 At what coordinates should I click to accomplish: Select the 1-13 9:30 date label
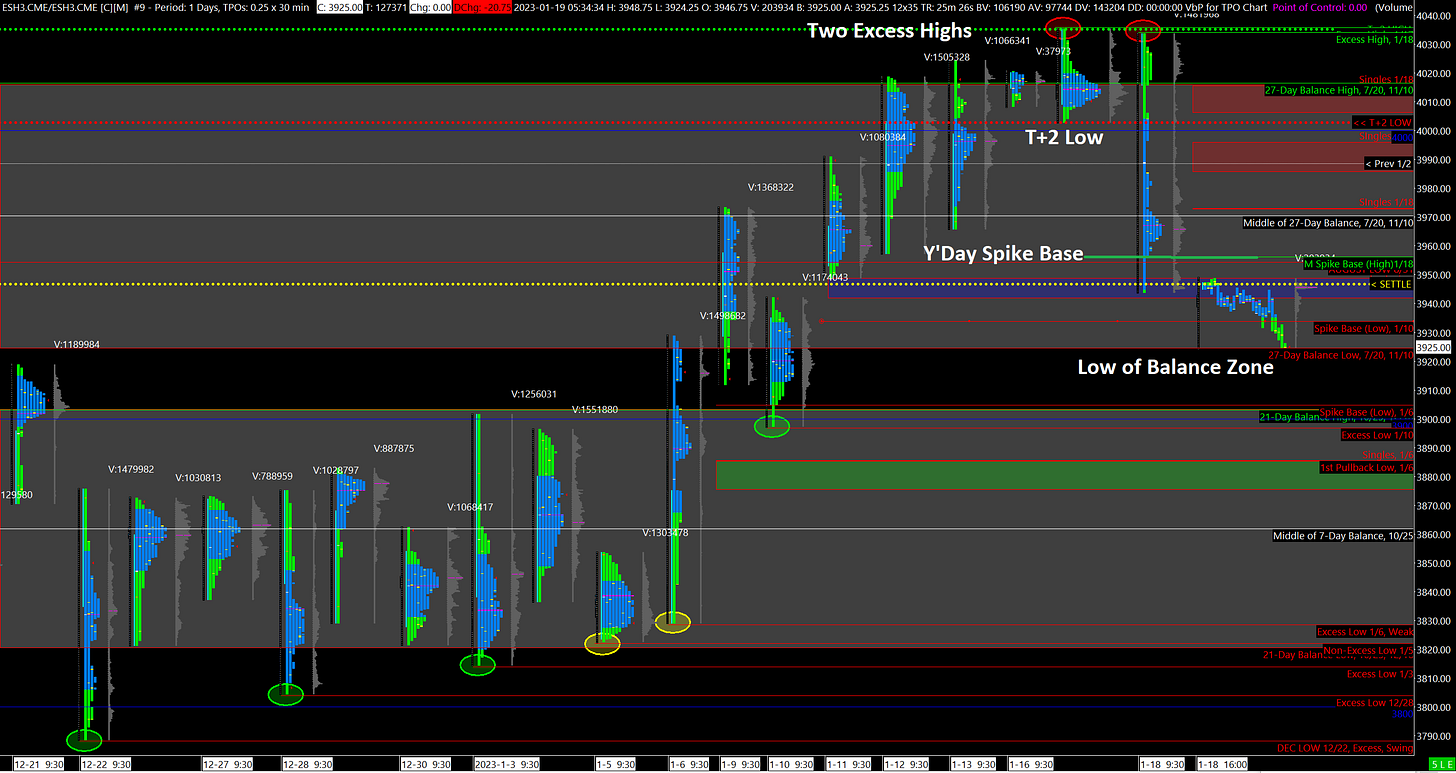point(975,764)
